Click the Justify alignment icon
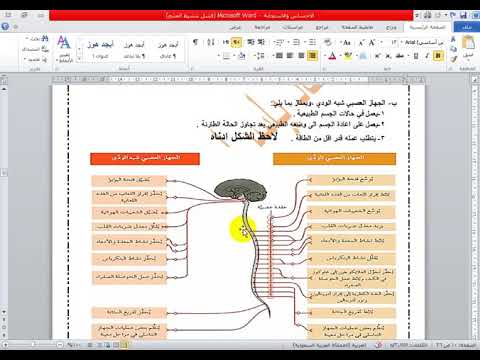Viewport: 480px width, 360px height. click(279, 55)
